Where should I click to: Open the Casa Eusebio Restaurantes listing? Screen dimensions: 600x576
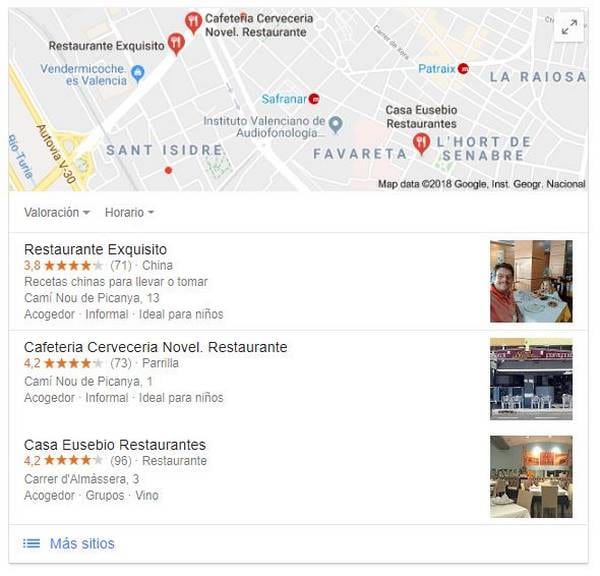point(115,445)
